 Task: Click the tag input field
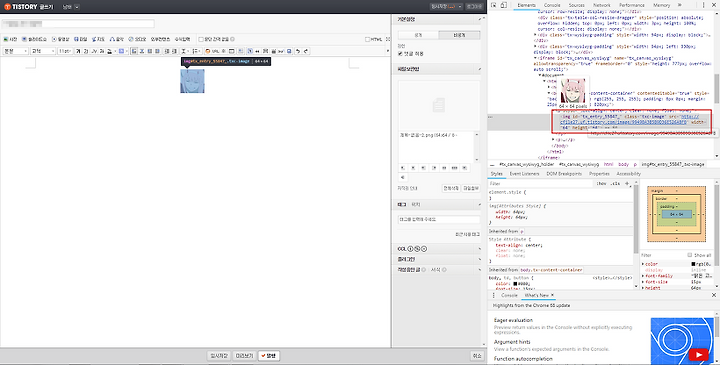coord(439,219)
